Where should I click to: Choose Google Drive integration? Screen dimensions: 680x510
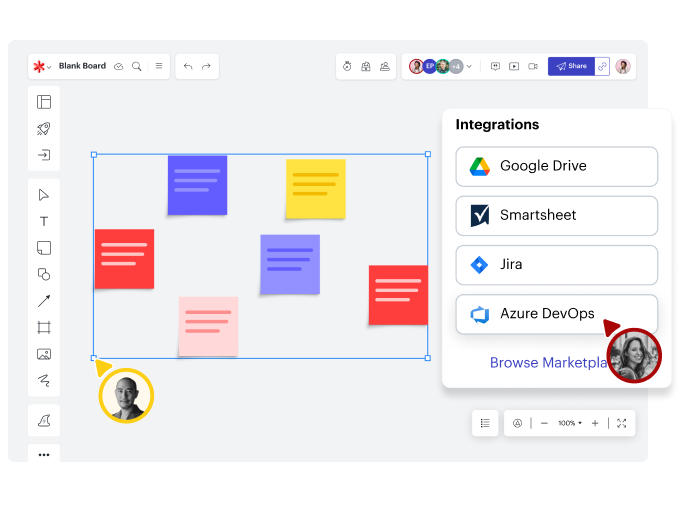pyautogui.click(x=556, y=166)
